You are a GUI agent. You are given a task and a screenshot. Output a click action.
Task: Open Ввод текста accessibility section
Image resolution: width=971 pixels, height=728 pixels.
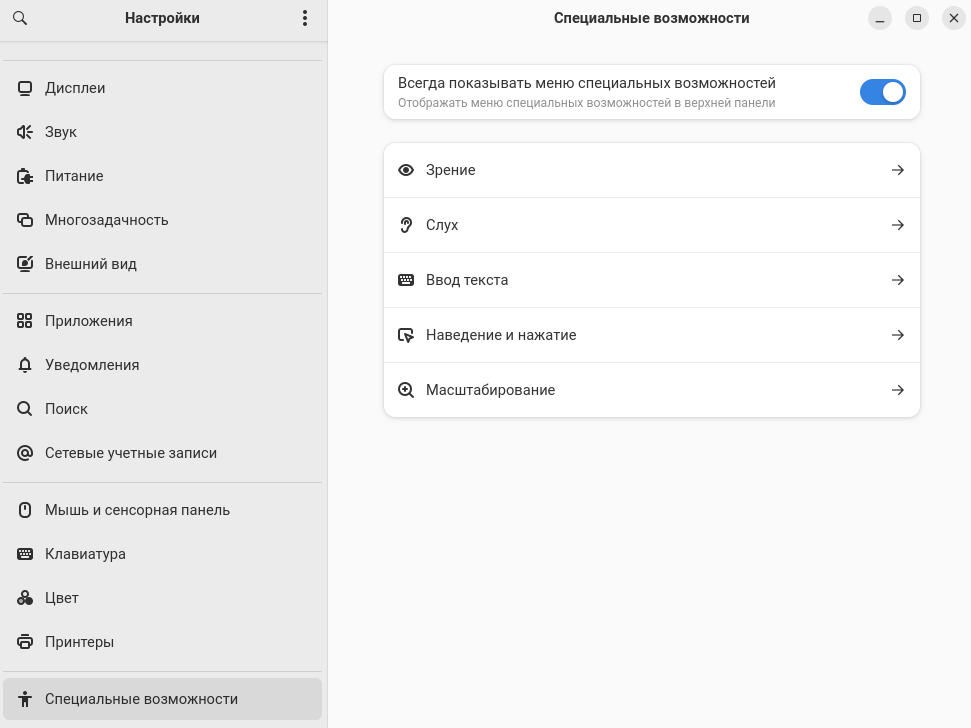[467, 280]
